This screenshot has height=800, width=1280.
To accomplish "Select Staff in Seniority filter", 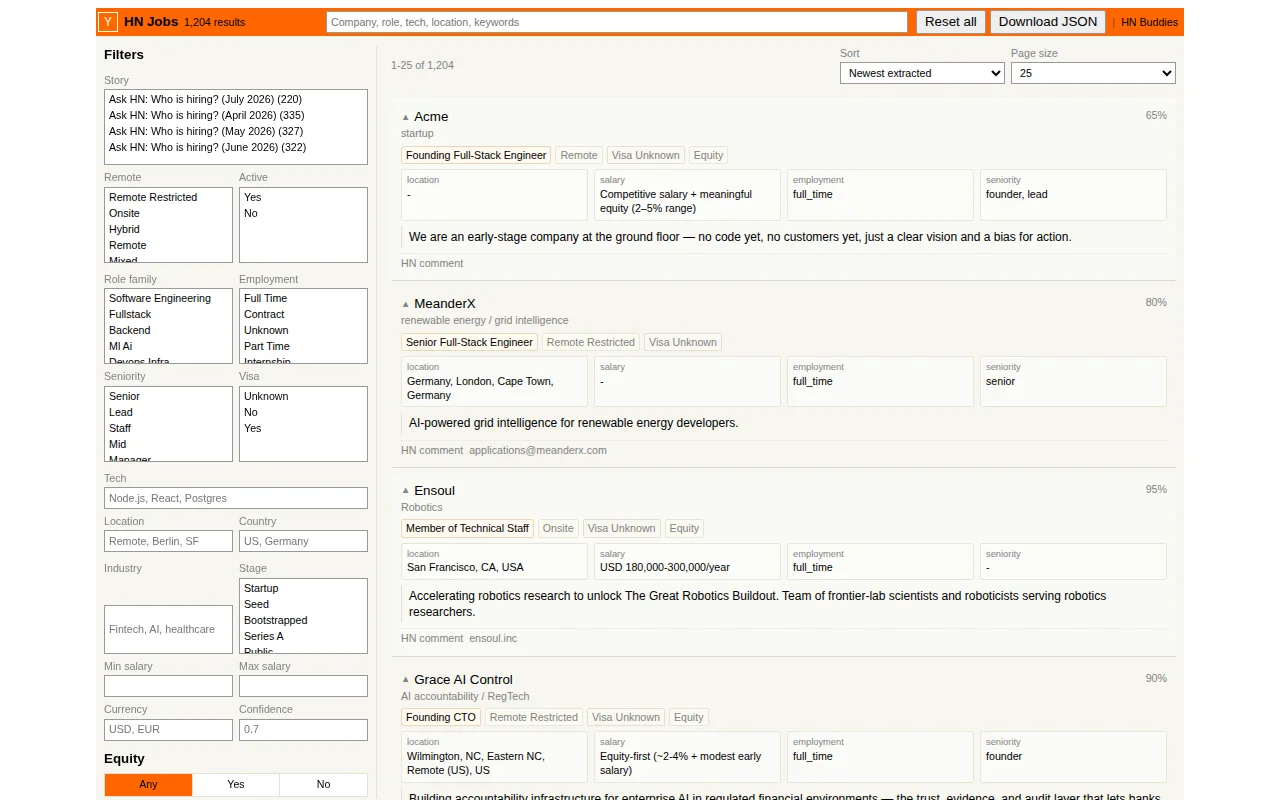I will coord(168,428).
